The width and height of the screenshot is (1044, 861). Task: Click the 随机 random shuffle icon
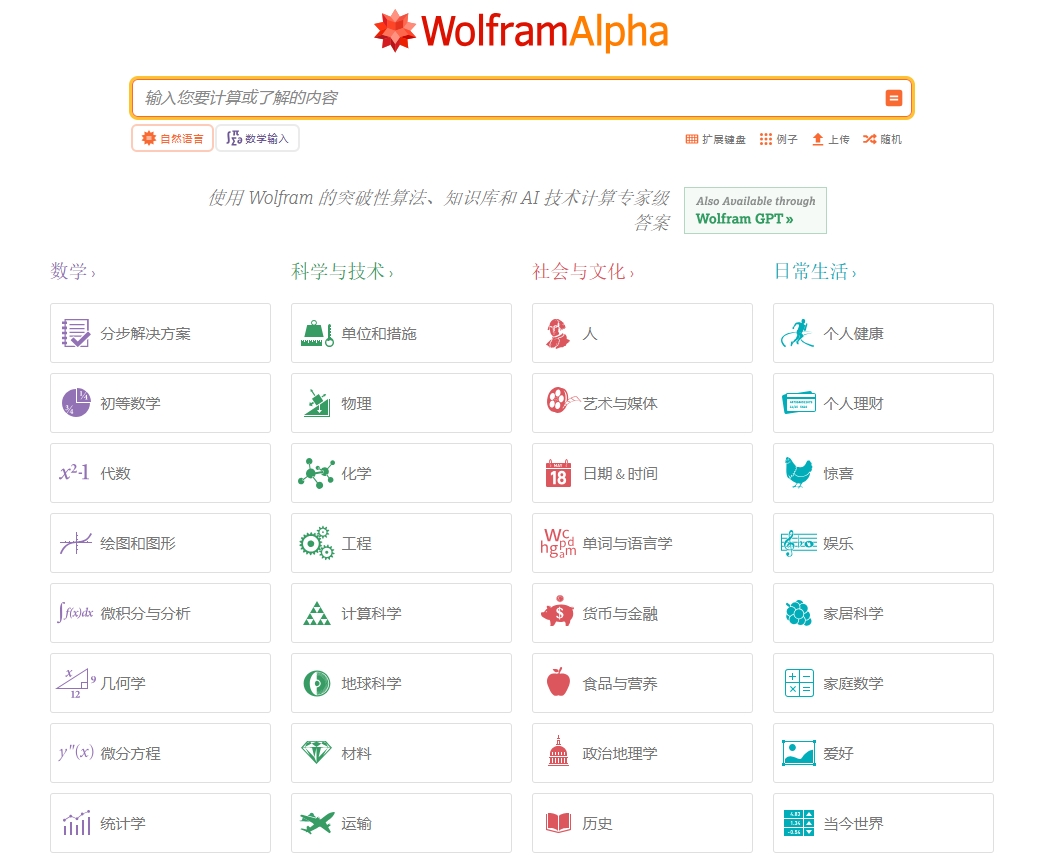click(x=869, y=139)
